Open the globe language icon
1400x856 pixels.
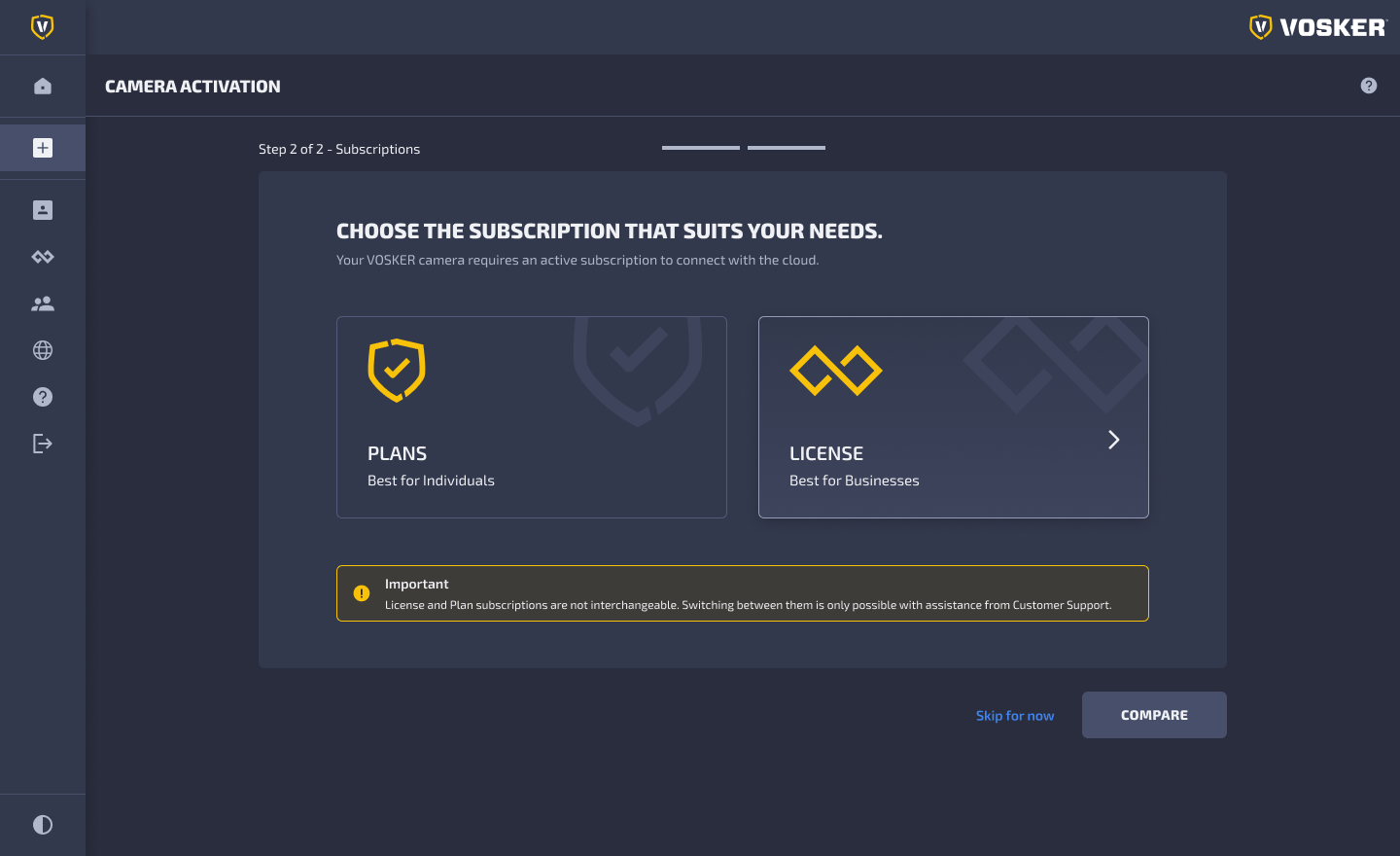[43, 350]
